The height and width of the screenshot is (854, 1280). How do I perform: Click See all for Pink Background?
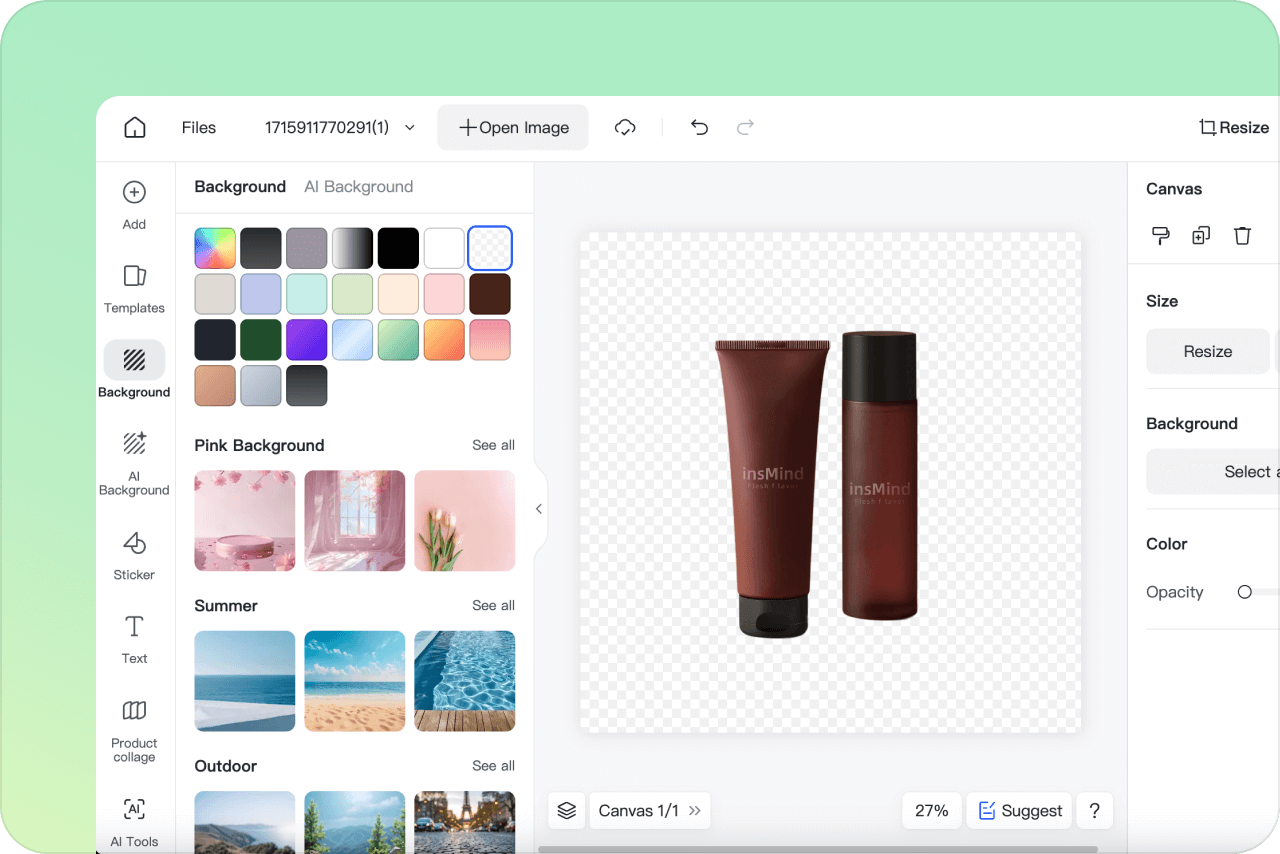point(494,445)
